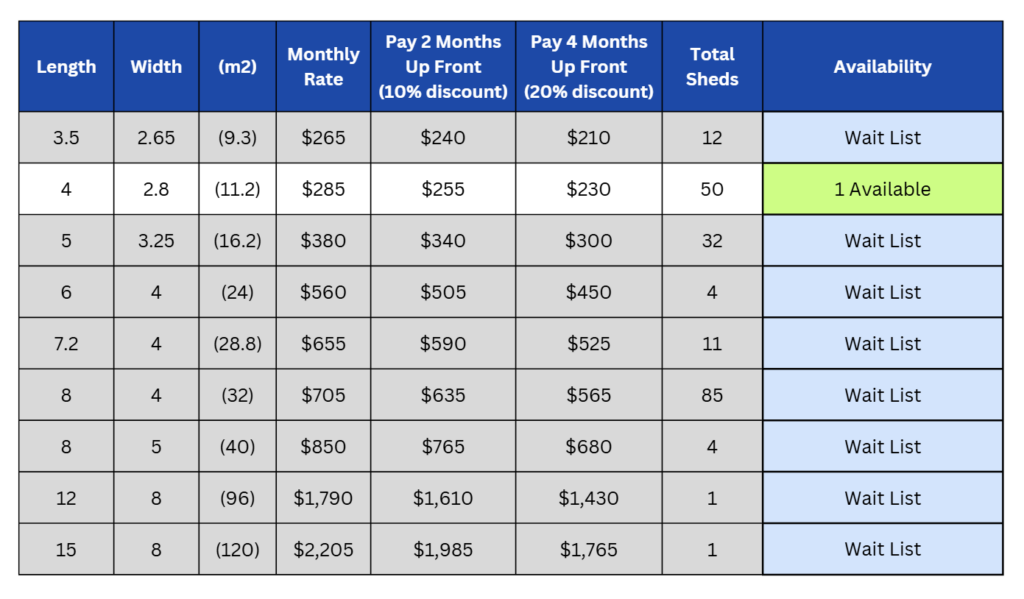Select the Total Sheds header cell
Viewport: 1024px width, 599px height.
pyautogui.click(x=712, y=67)
